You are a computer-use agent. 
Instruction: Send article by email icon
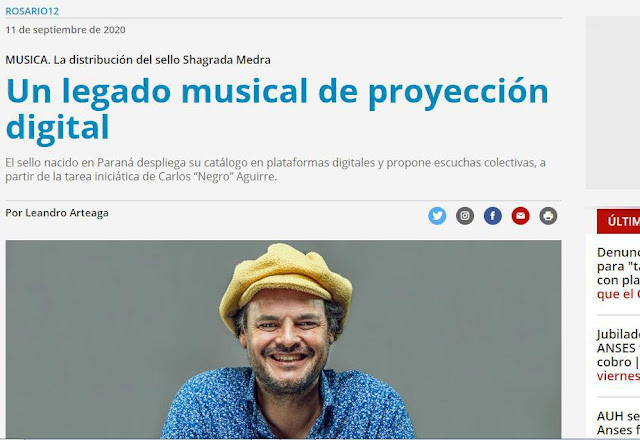click(x=520, y=216)
